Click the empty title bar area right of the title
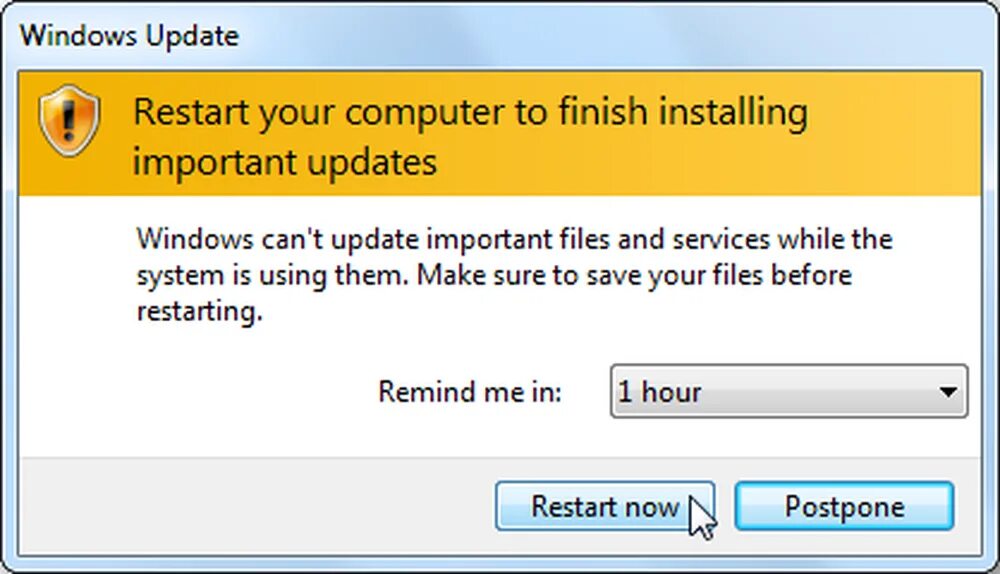Image resolution: width=1000 pixels, height=574 pixels. (x=600, y=36)
